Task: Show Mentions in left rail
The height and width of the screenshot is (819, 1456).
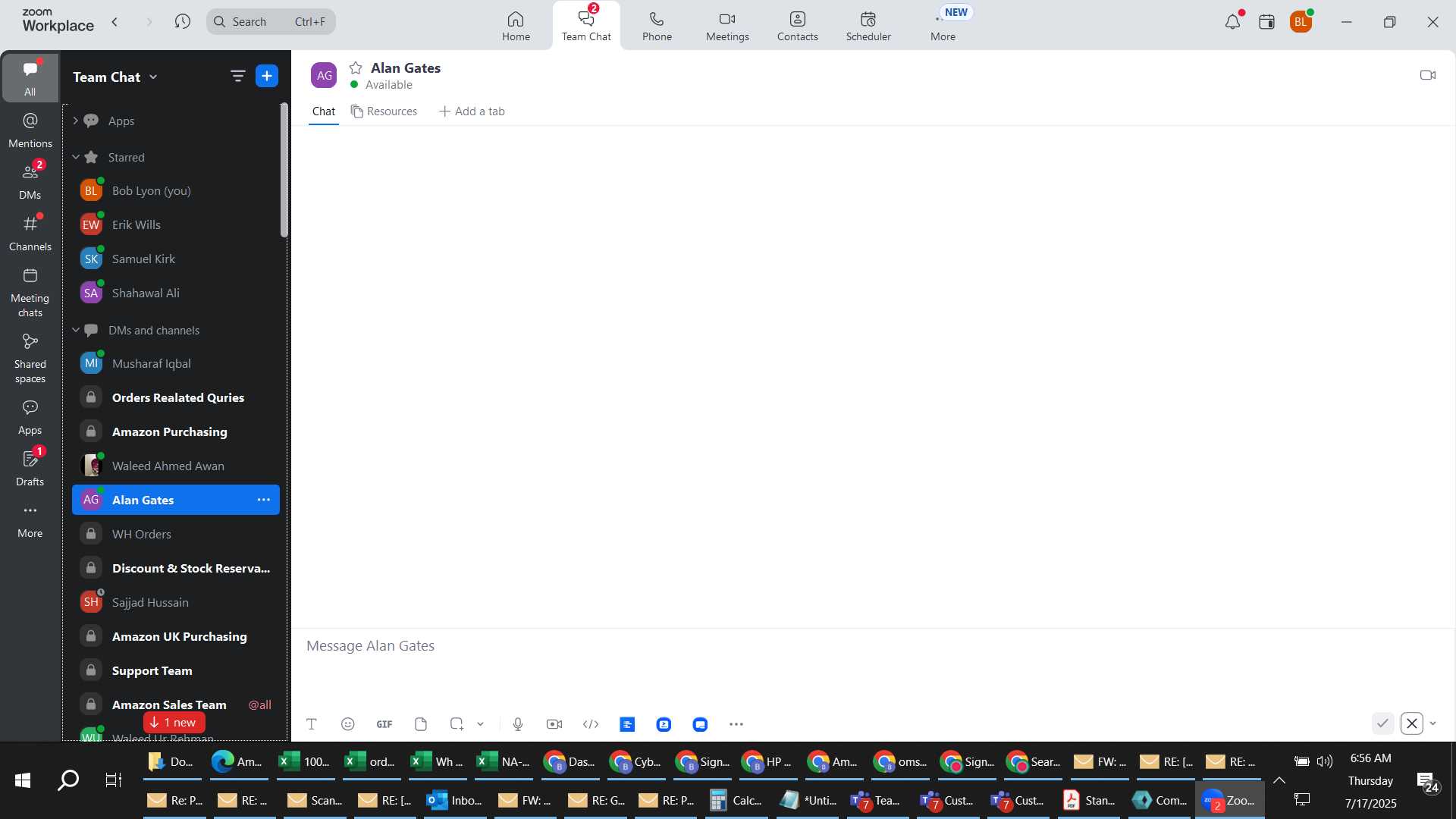Action: click(x=30, y=130)
